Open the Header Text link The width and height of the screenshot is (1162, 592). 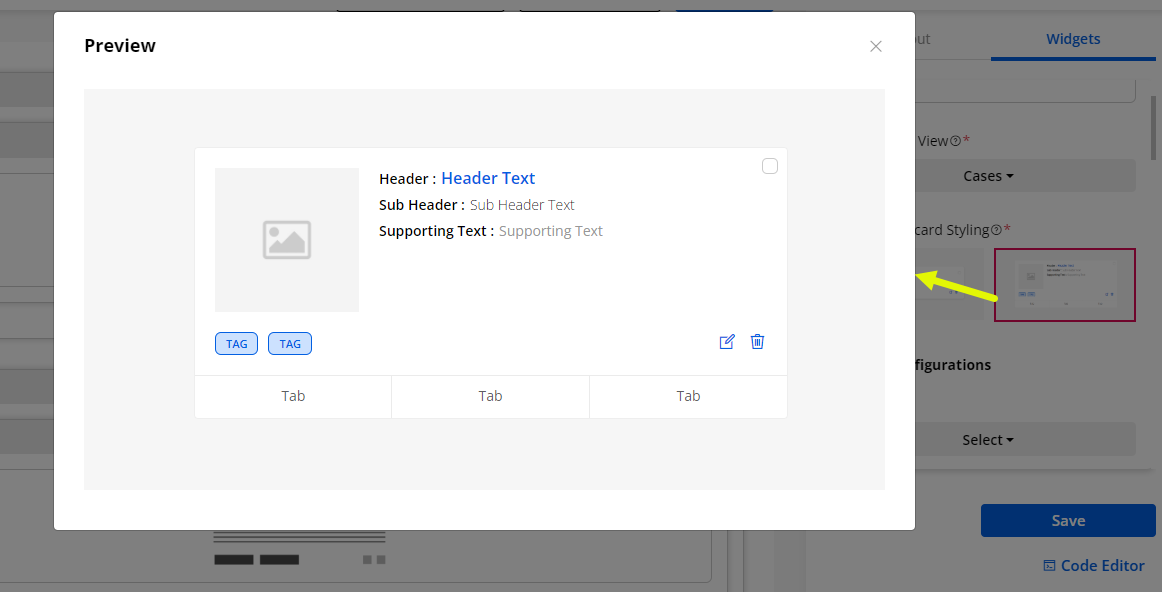[488, 178]
